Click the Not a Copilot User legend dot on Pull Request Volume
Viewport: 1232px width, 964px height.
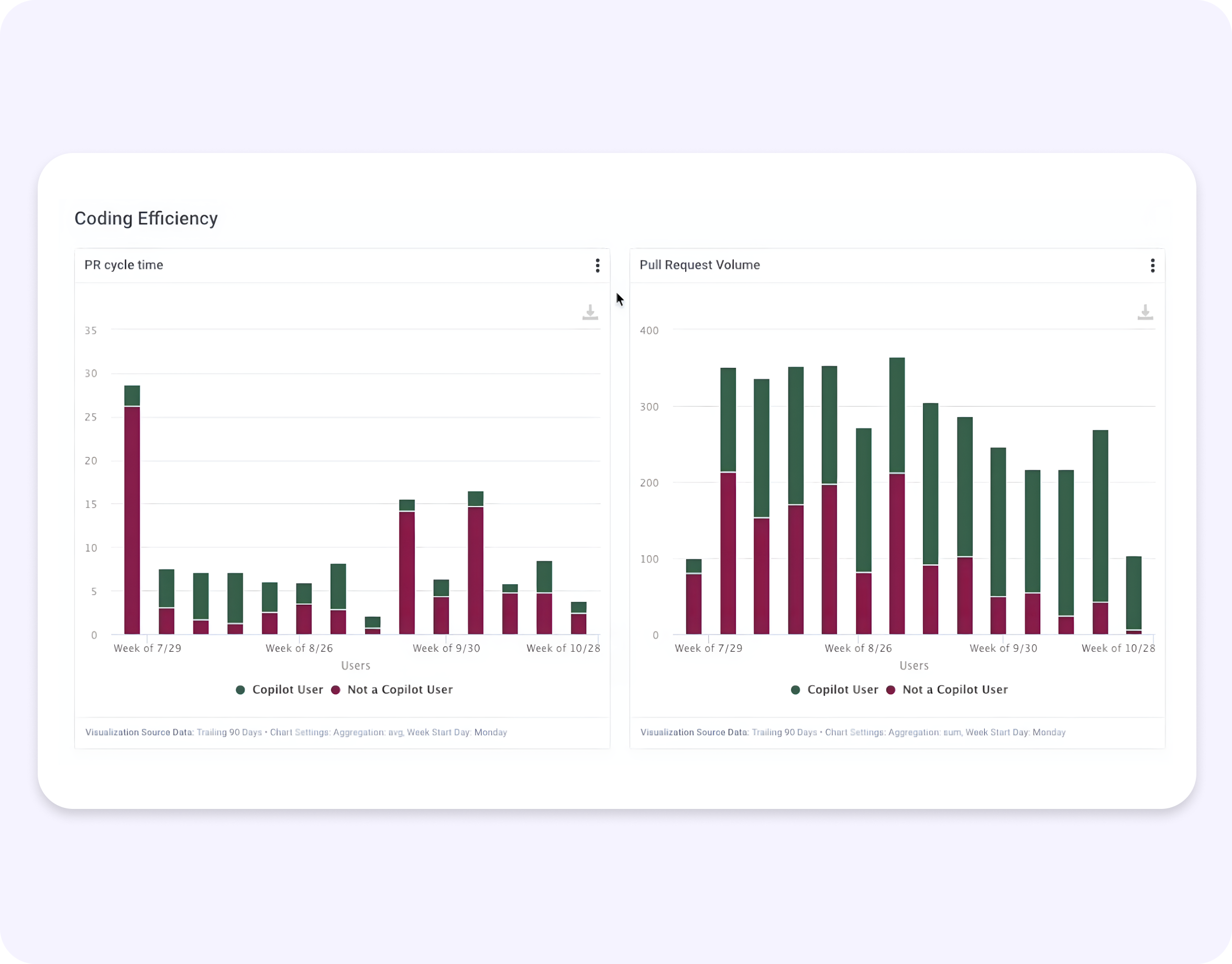pyautogui.click(x=891, y=689)
